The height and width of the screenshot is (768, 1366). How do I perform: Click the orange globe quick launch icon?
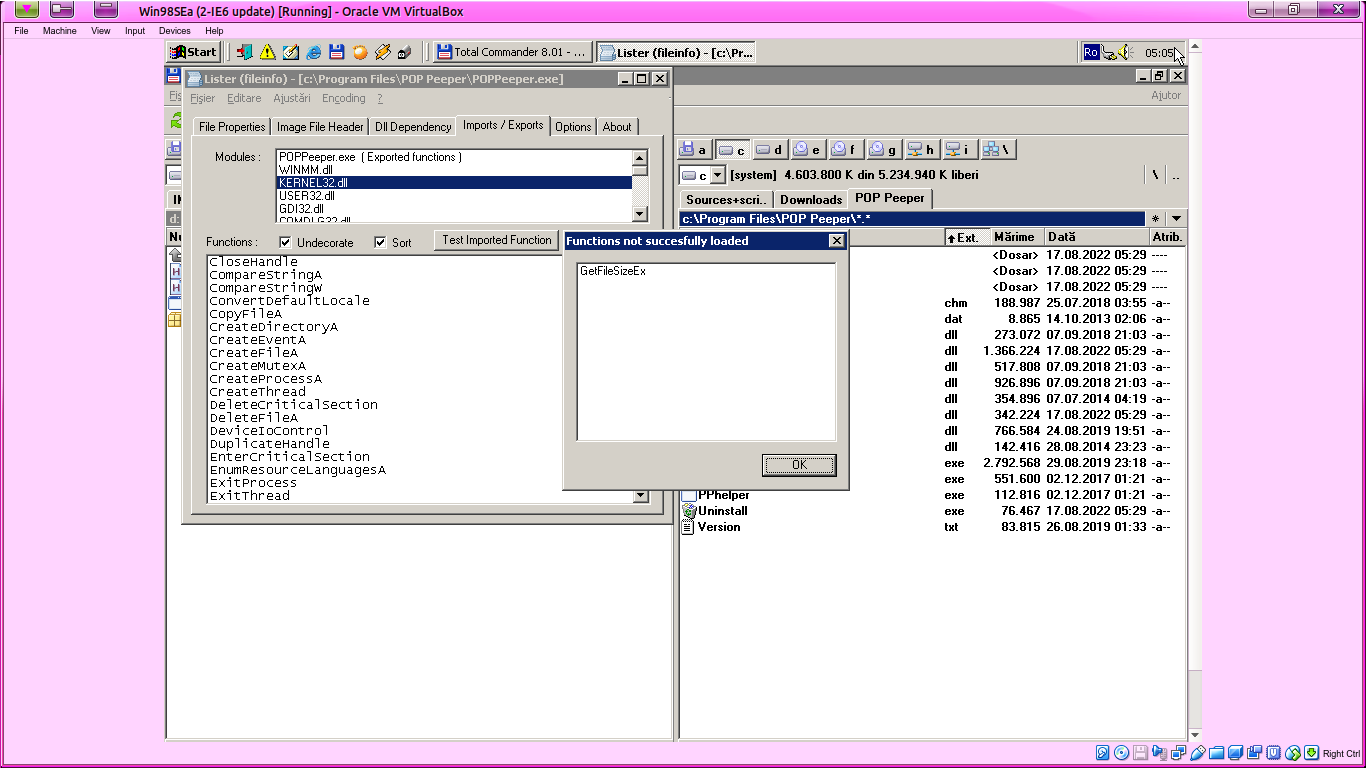click(x=360, y=52)
